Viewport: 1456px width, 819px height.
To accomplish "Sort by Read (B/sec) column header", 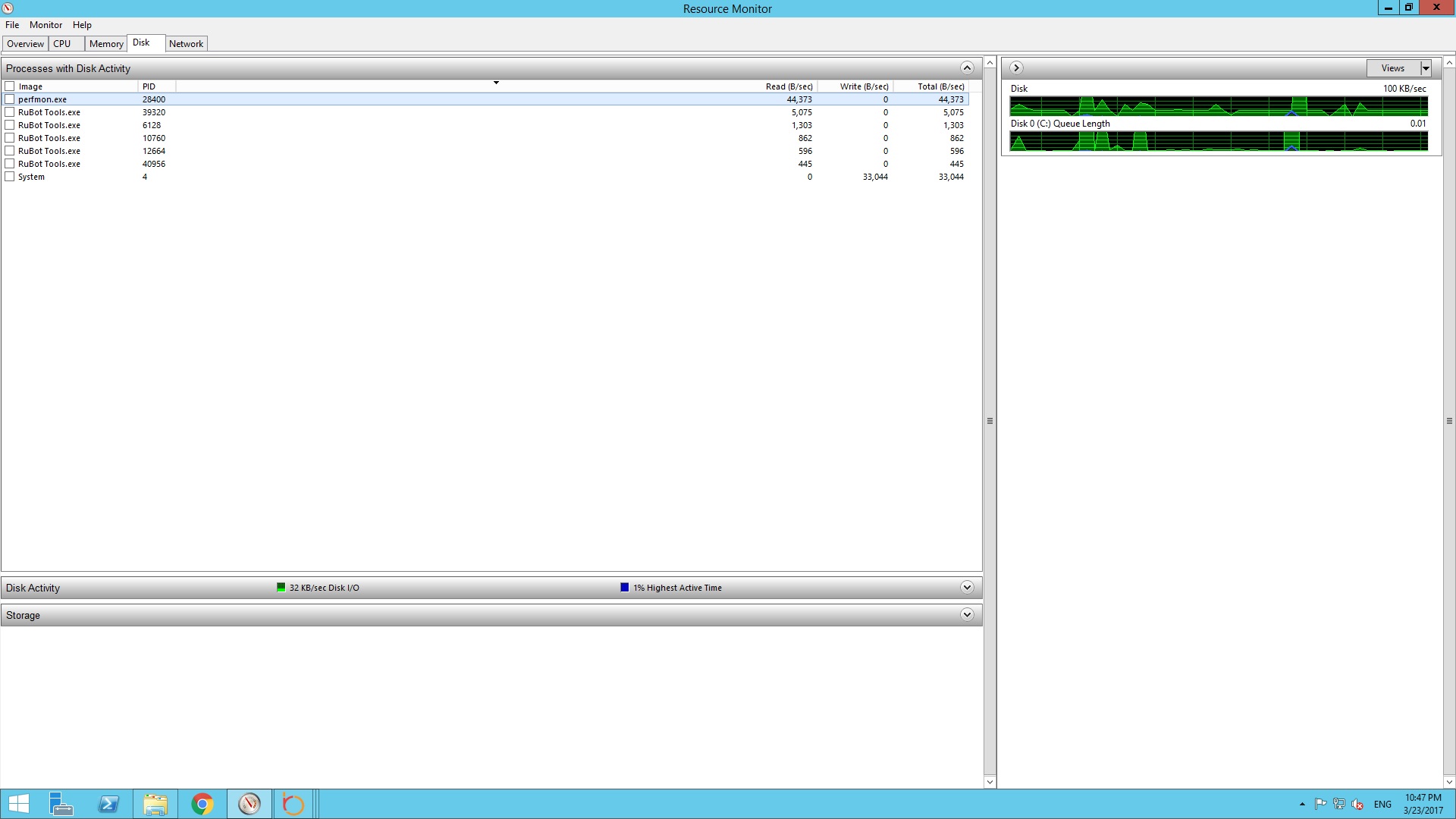I will tap(789, 86).
